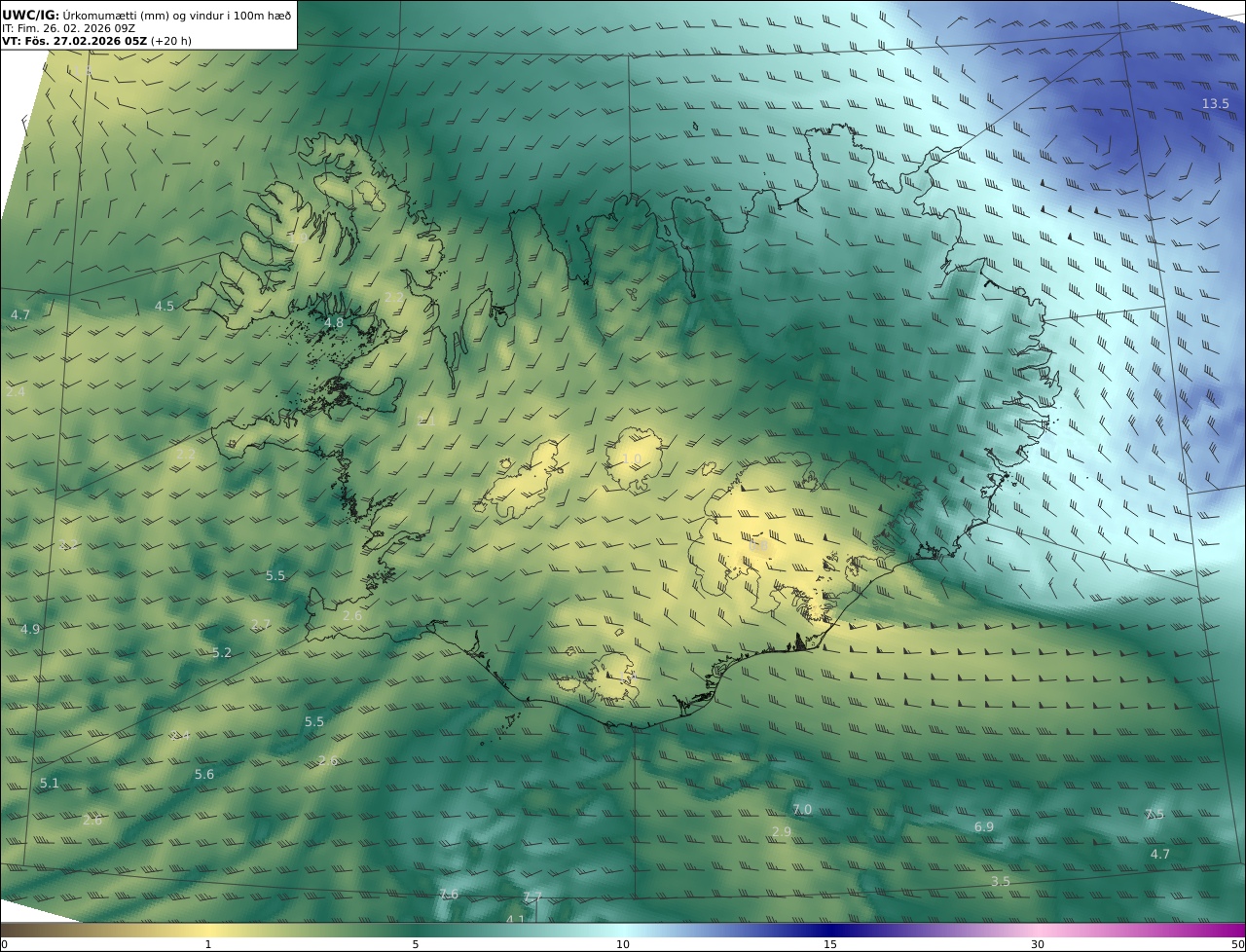Click the 'VT: Fös. 27.02.2026 05Z' valid time text
Screen dimensions: 1246x952
tap(74, 41)
